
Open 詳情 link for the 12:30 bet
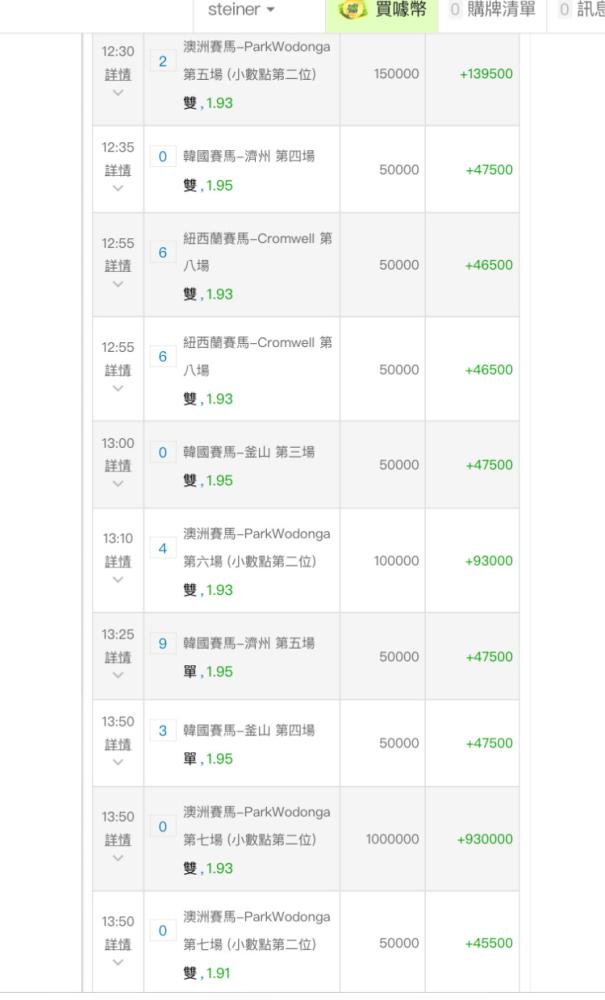(x=118, y=75)
